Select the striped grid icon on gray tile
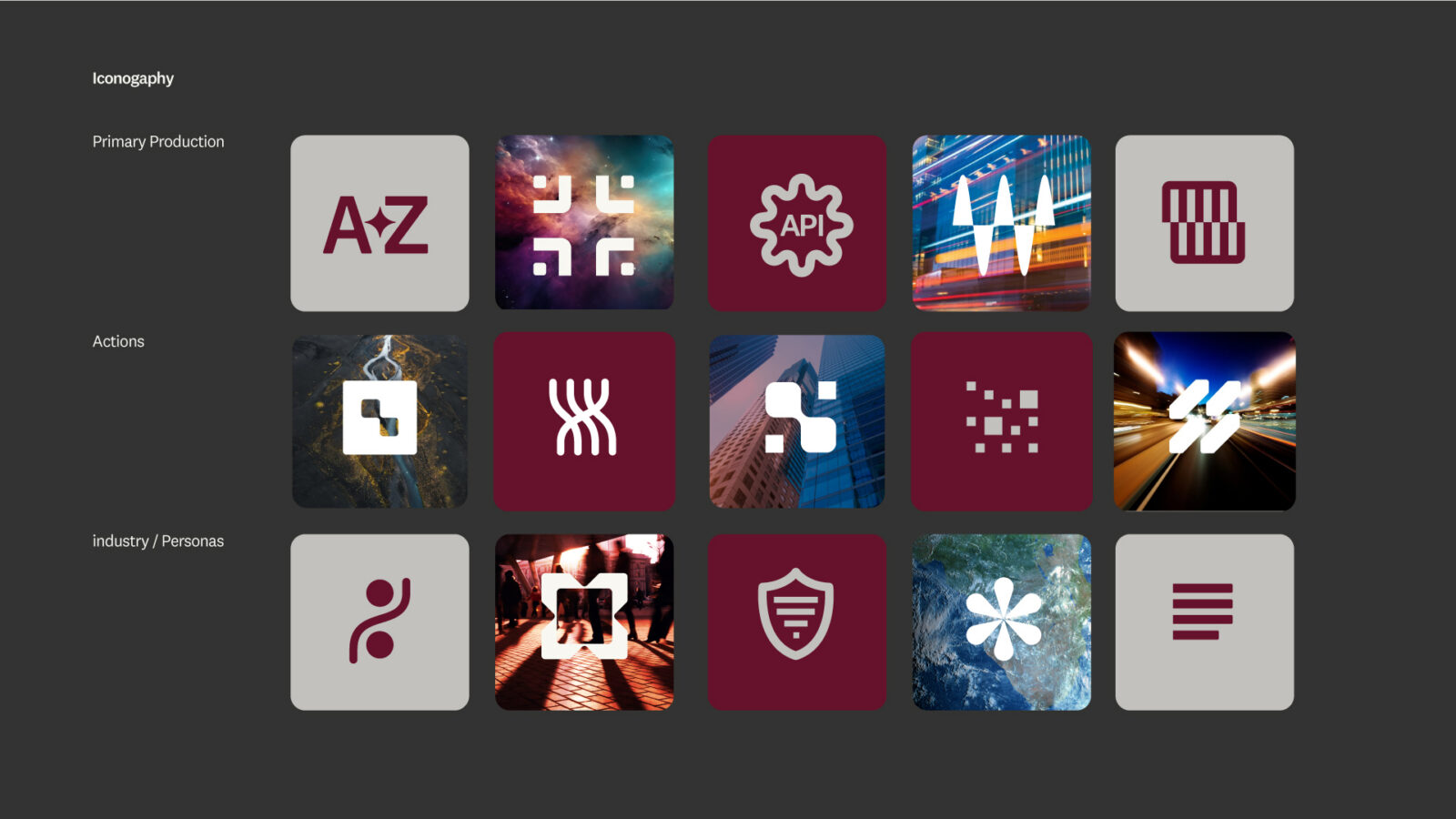 tap(1205, 223)
